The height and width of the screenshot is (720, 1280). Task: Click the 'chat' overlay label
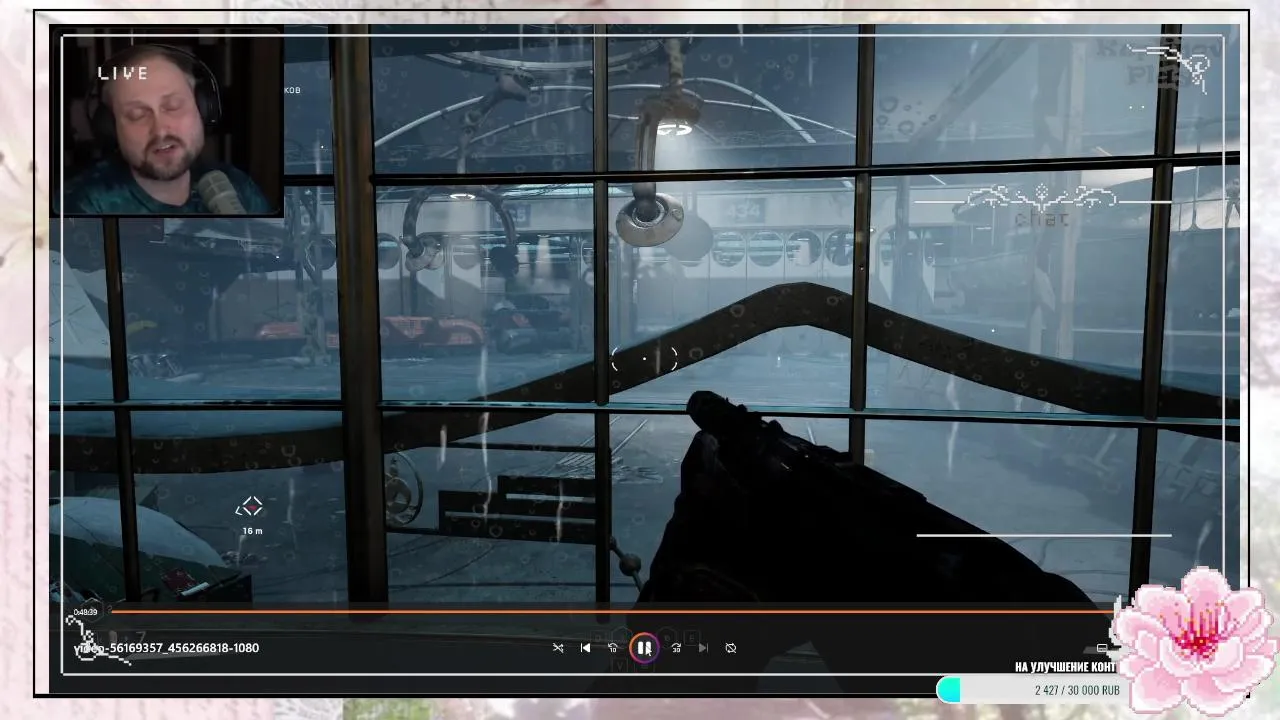[x=1042, y=218]
